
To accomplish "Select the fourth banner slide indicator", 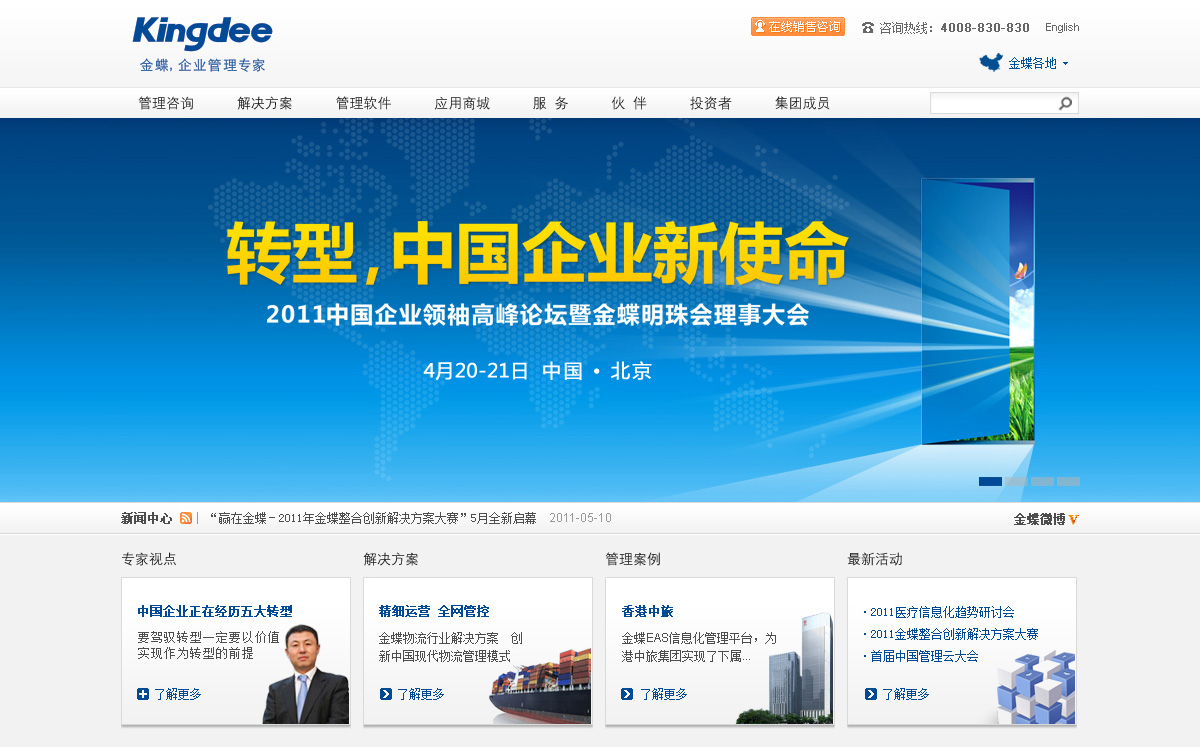I will 1068,481.
